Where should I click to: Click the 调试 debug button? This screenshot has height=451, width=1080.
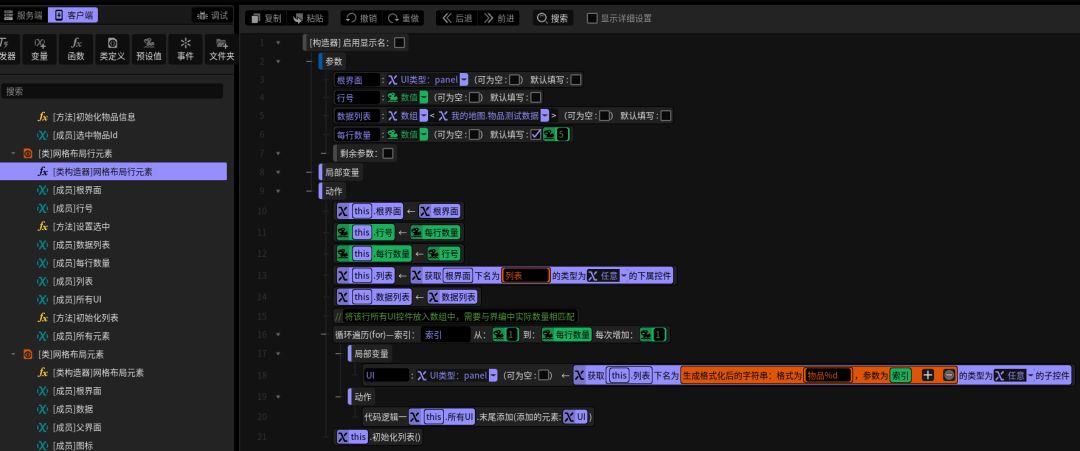click(x=212, y=15)
